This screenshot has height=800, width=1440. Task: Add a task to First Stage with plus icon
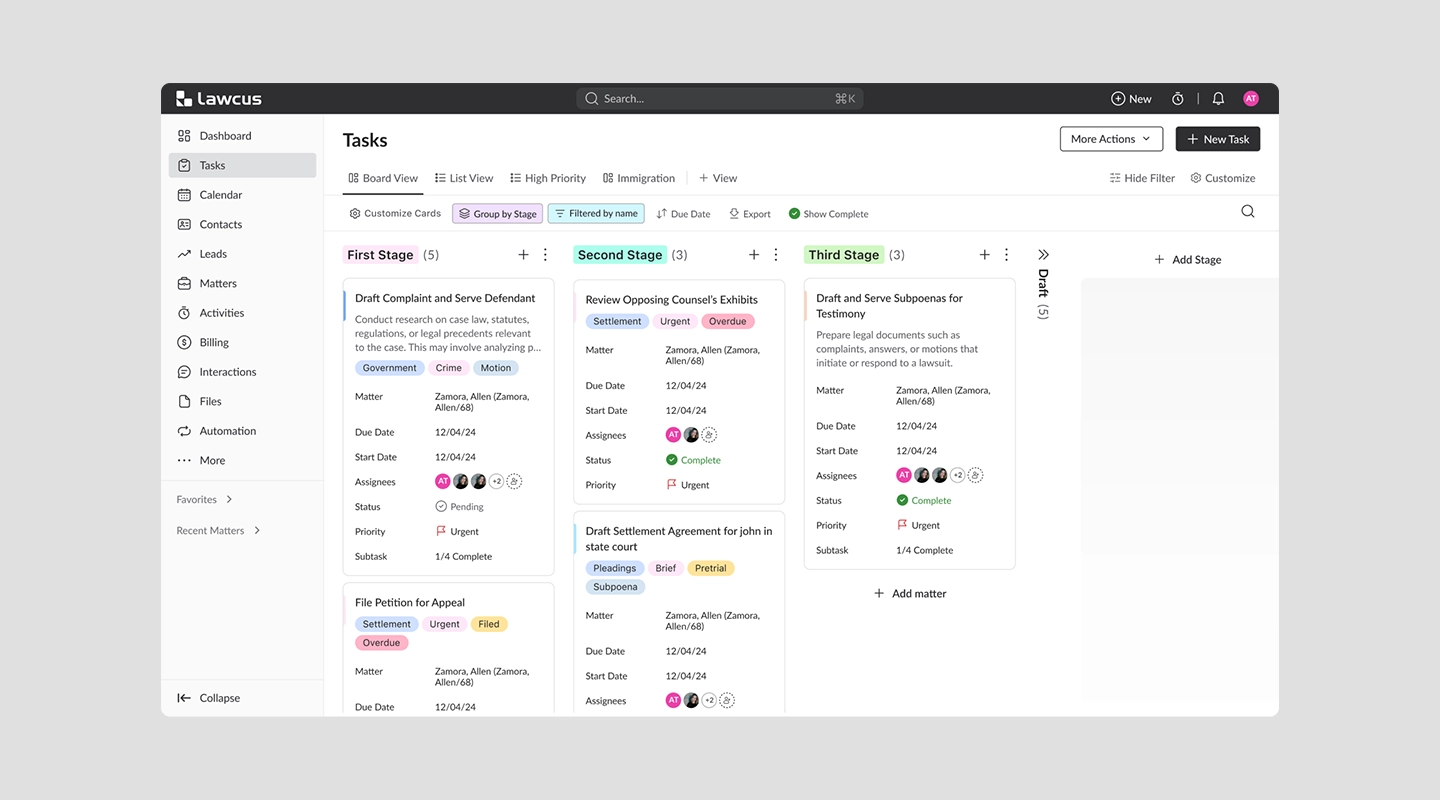[x=523, y=255]
